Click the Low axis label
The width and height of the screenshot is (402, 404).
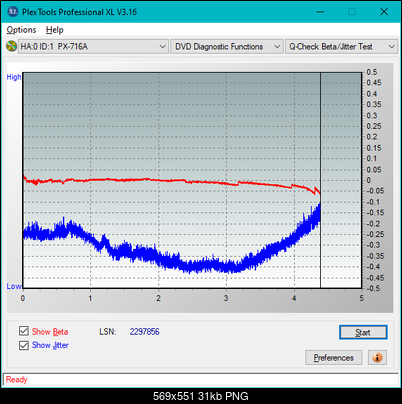[x=14, y=286]
